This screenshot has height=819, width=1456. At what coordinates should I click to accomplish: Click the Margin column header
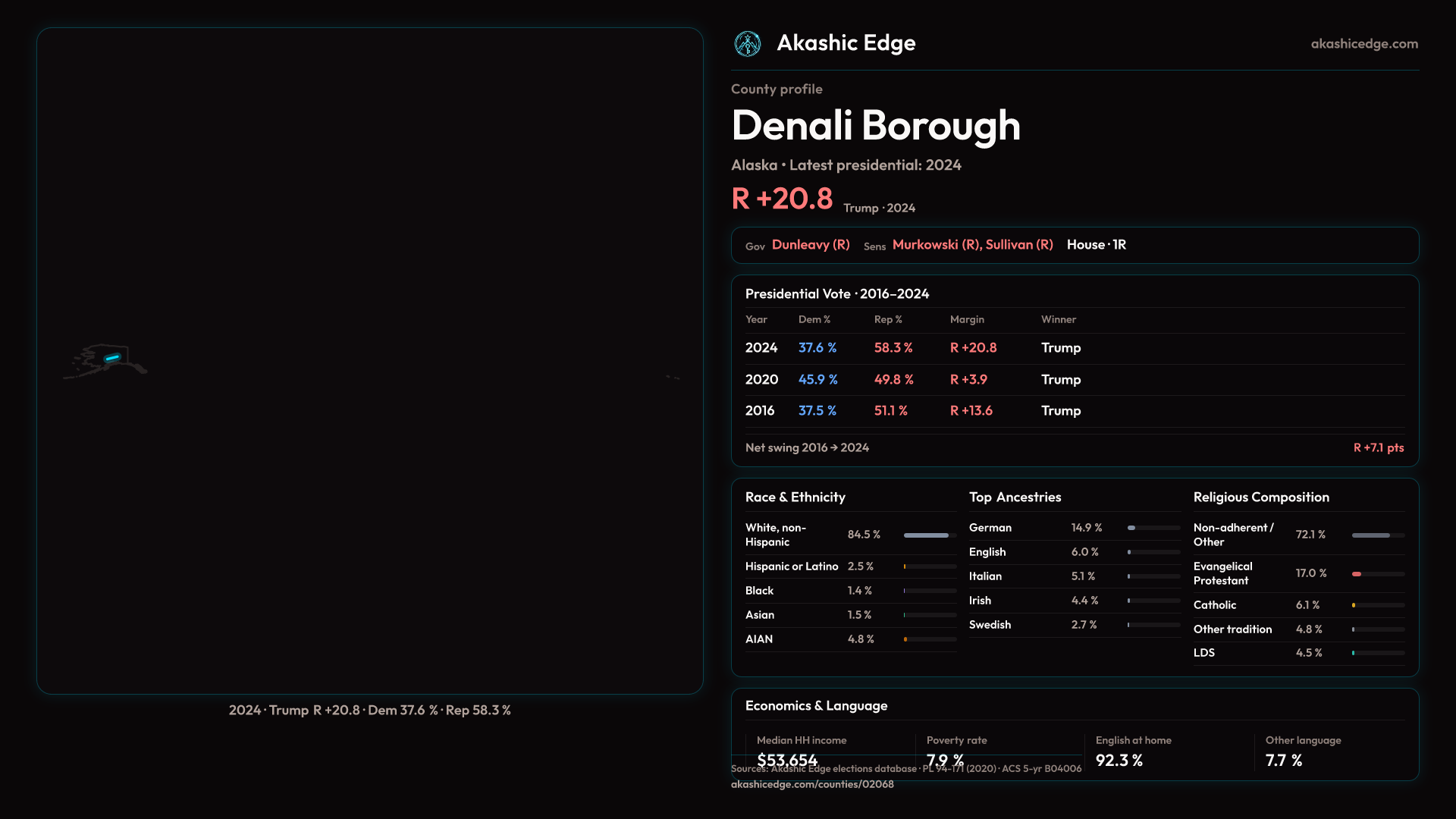click(x=967, y=319)
